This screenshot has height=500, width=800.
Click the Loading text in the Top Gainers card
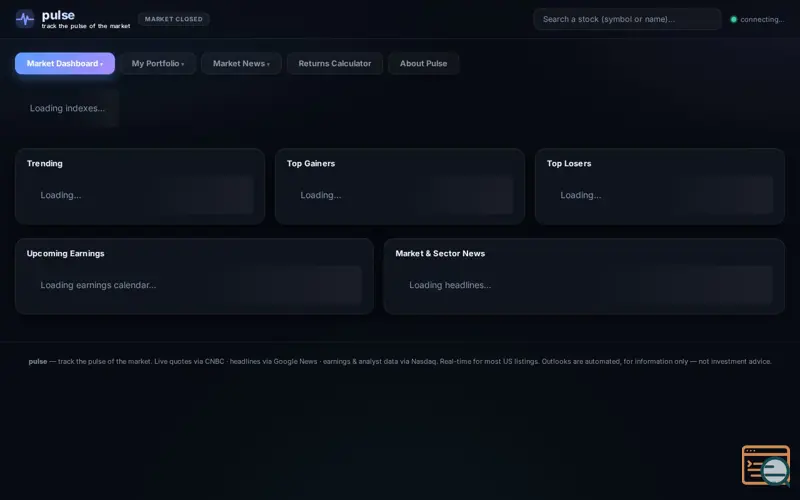[320, 195]
